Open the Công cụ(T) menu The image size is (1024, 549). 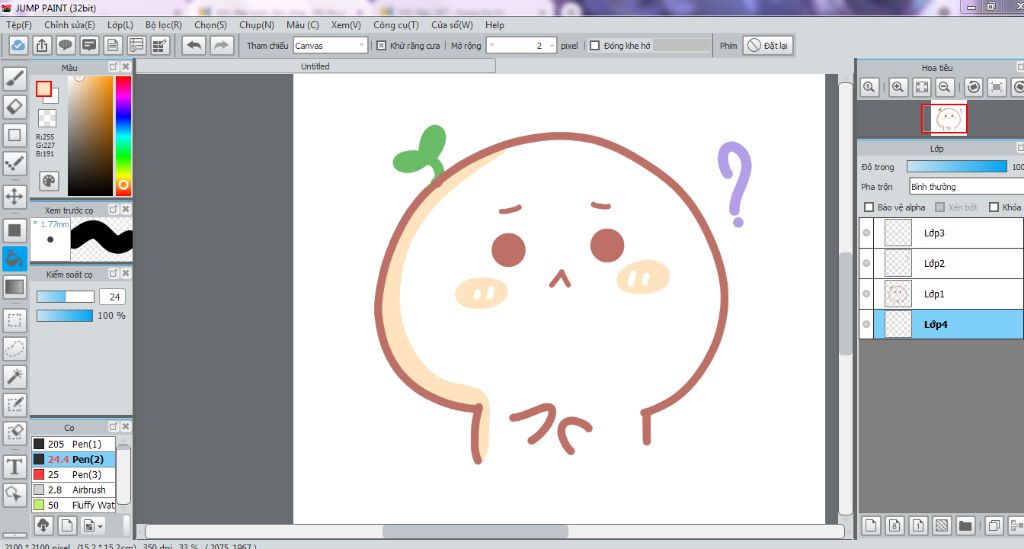[396, 25]
